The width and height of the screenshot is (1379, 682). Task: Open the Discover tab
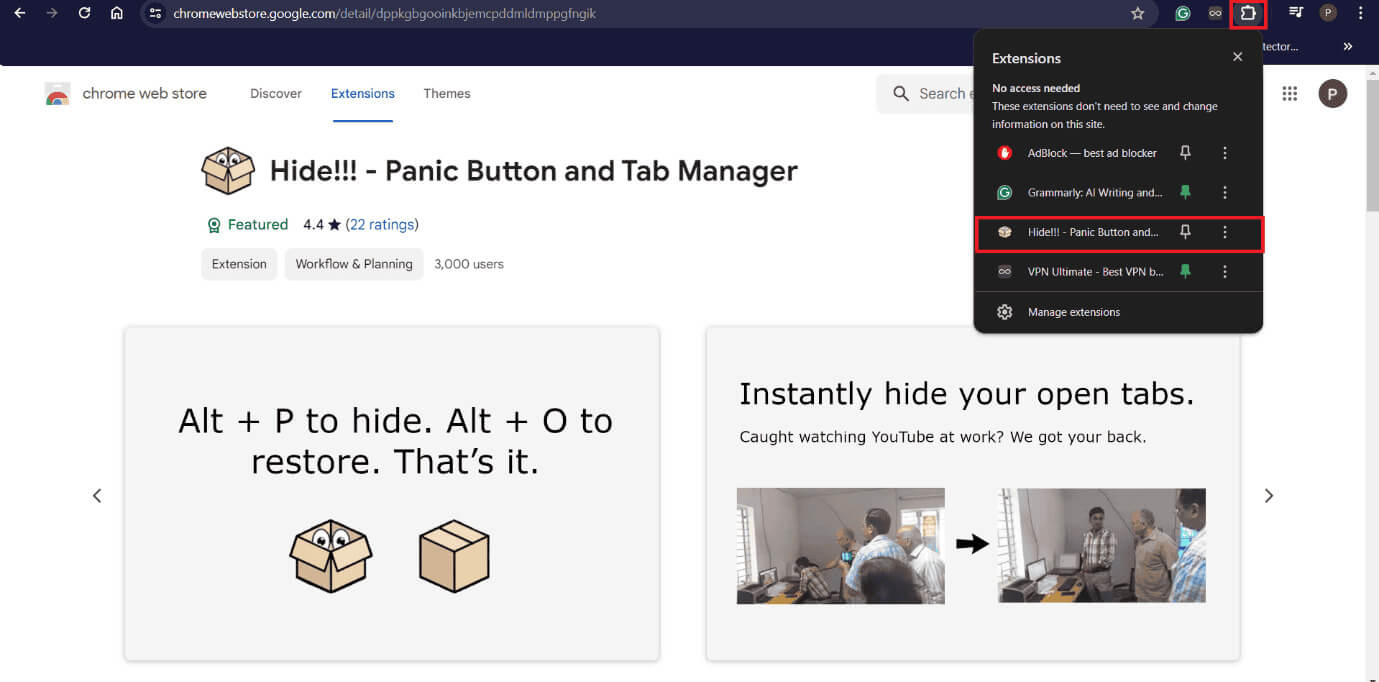276,93
